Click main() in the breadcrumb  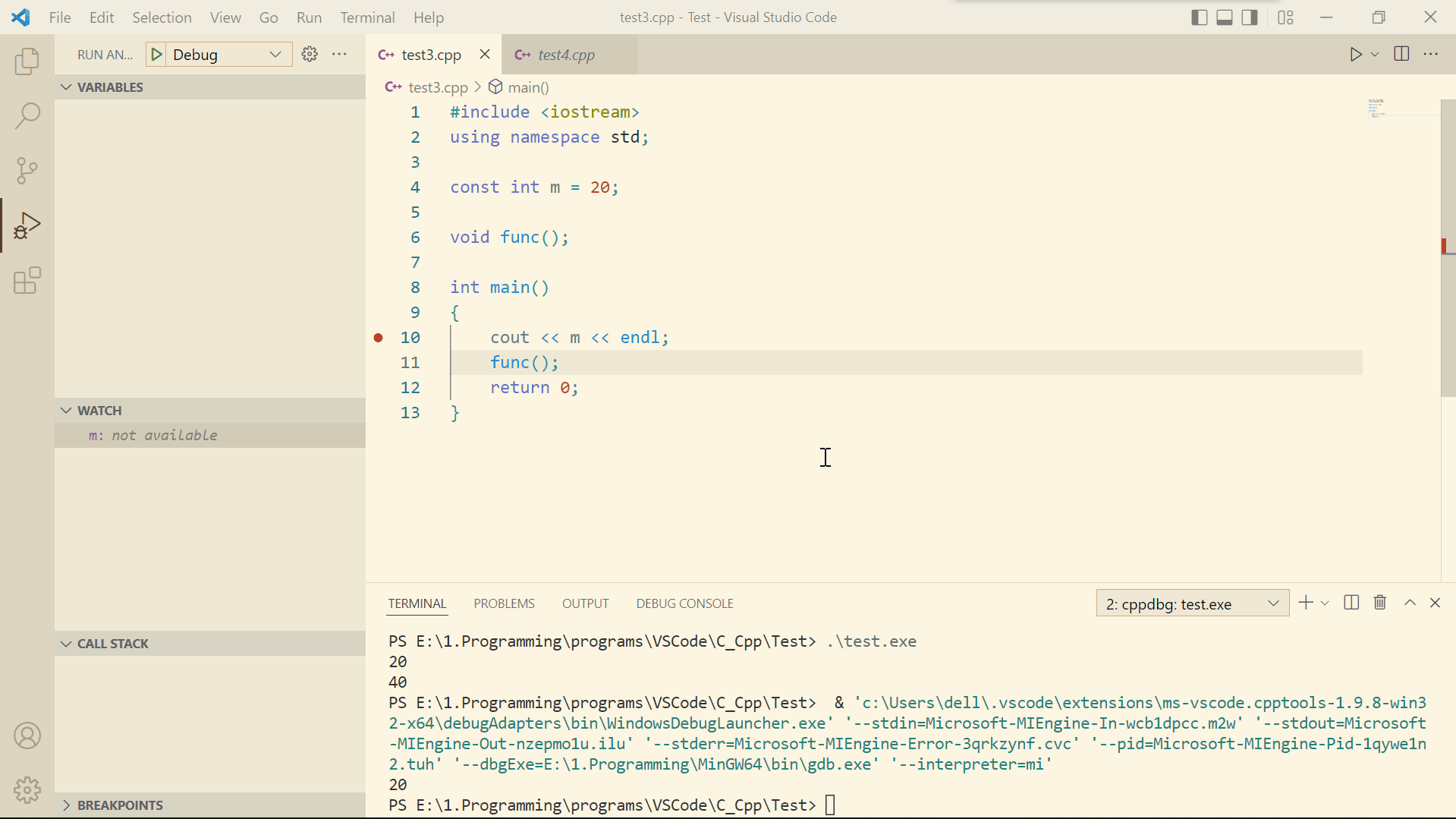tap(528, 87)
